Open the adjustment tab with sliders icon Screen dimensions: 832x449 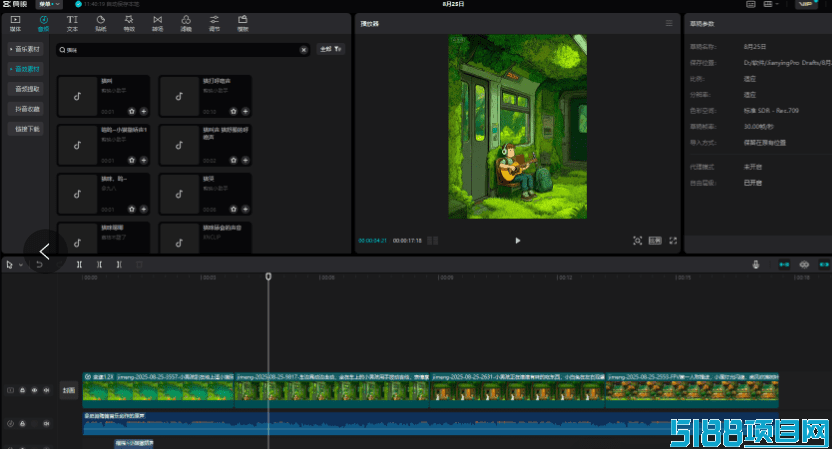(x=214, y=23)
